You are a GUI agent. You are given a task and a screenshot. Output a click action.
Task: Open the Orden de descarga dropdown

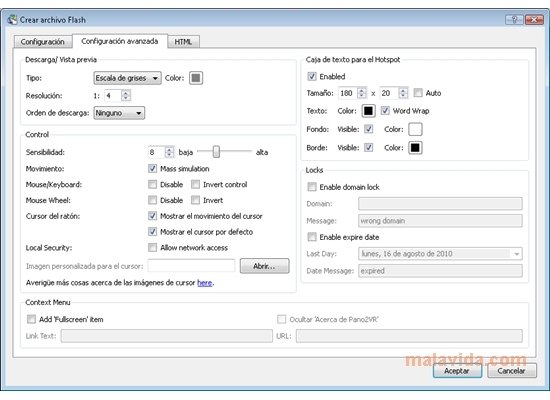119,113
